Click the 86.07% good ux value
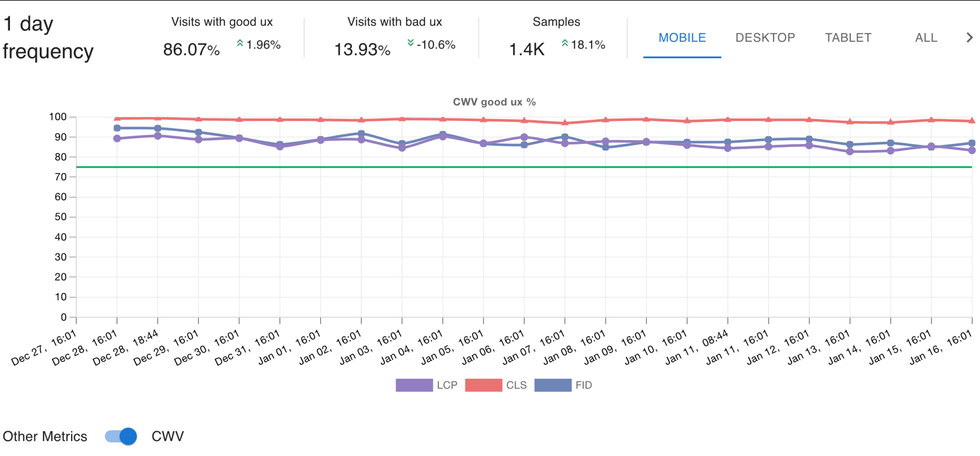Image resolution: width=980 pixels, height=456 pixels. [x=191, y=49]
